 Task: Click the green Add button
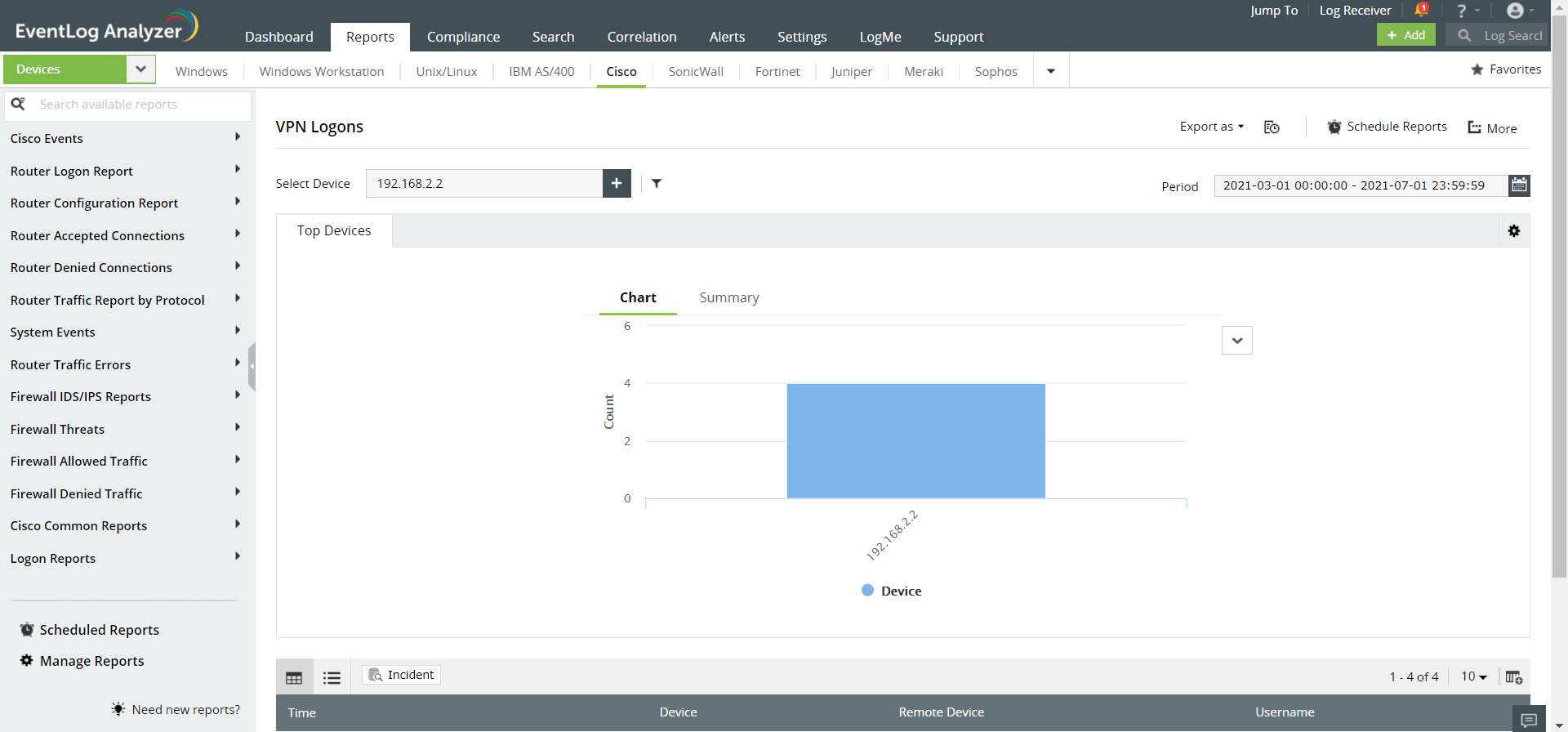pos(1406,35)
